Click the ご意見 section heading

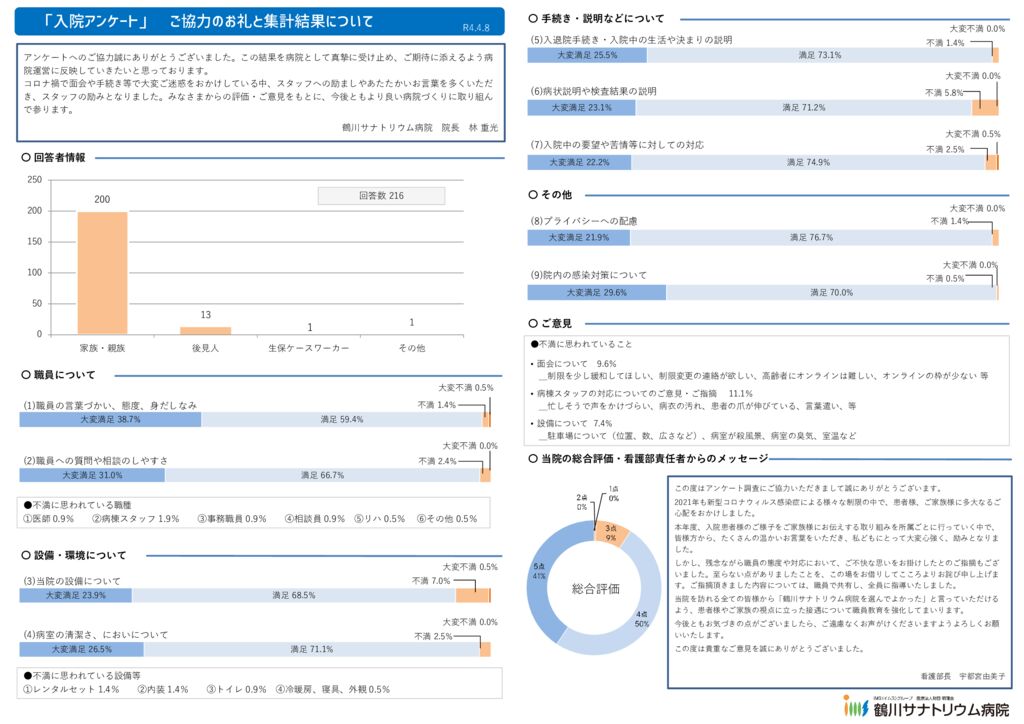550,323
